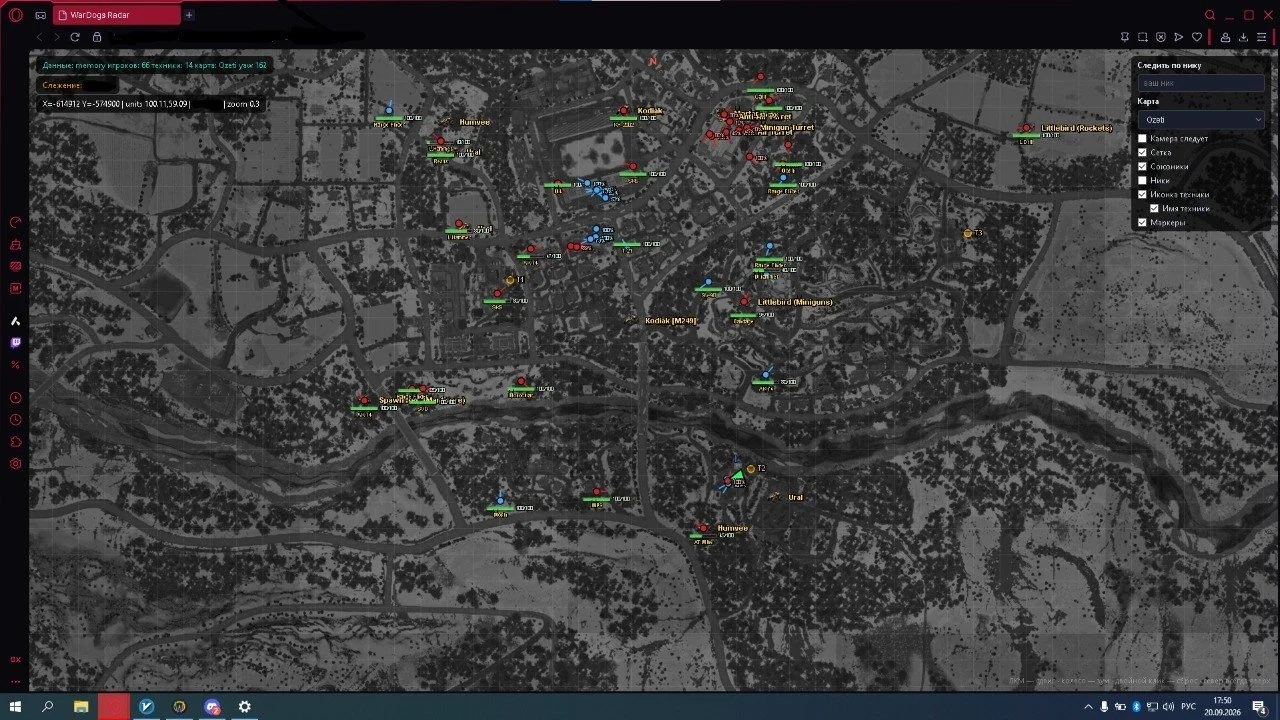Bookmark page with the heart icon
This screenshot has height=720, width=1280.
tap(1197, 37)
